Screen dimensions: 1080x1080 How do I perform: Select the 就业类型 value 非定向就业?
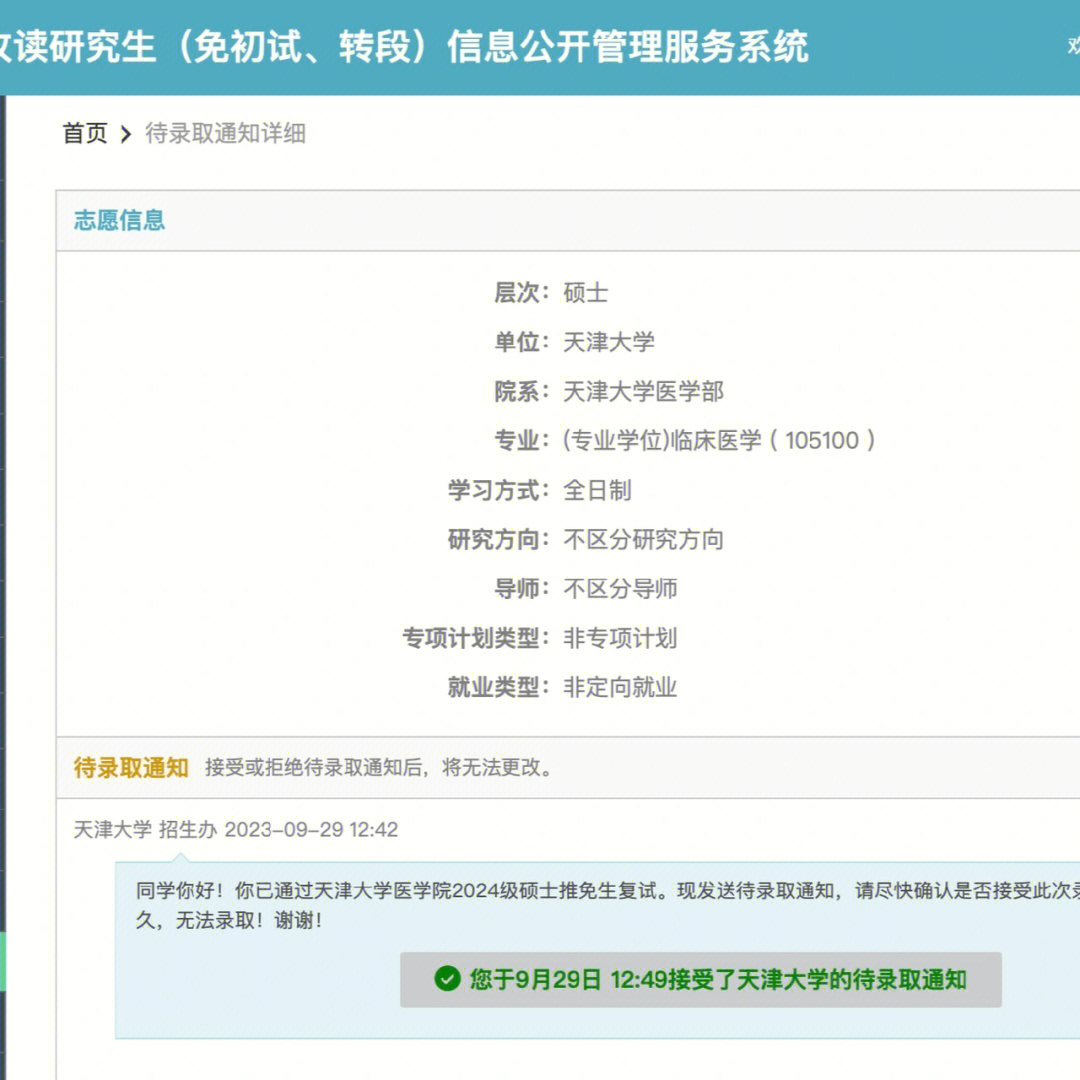(x=620, y=687)
